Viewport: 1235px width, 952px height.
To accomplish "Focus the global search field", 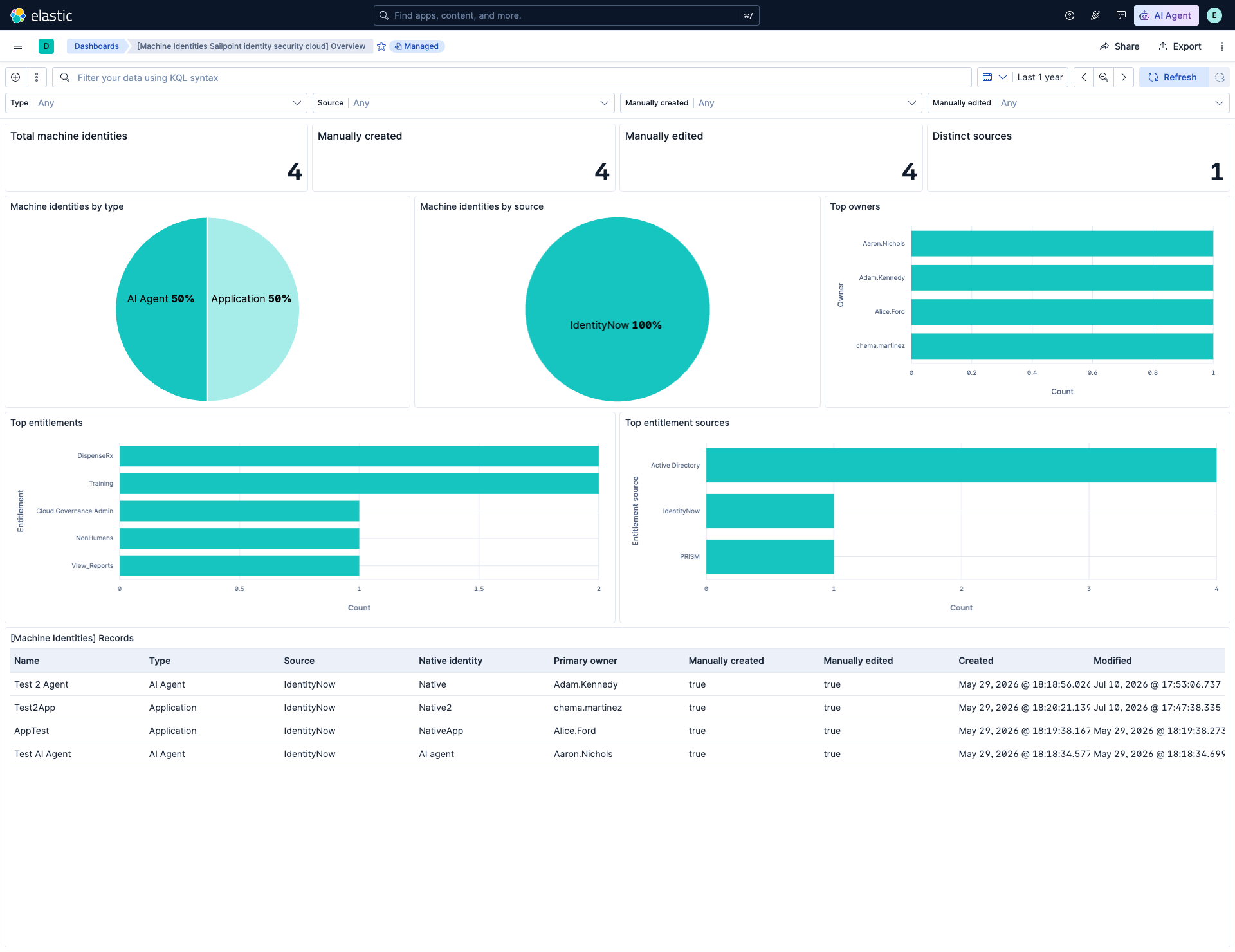I will (566, 15).
